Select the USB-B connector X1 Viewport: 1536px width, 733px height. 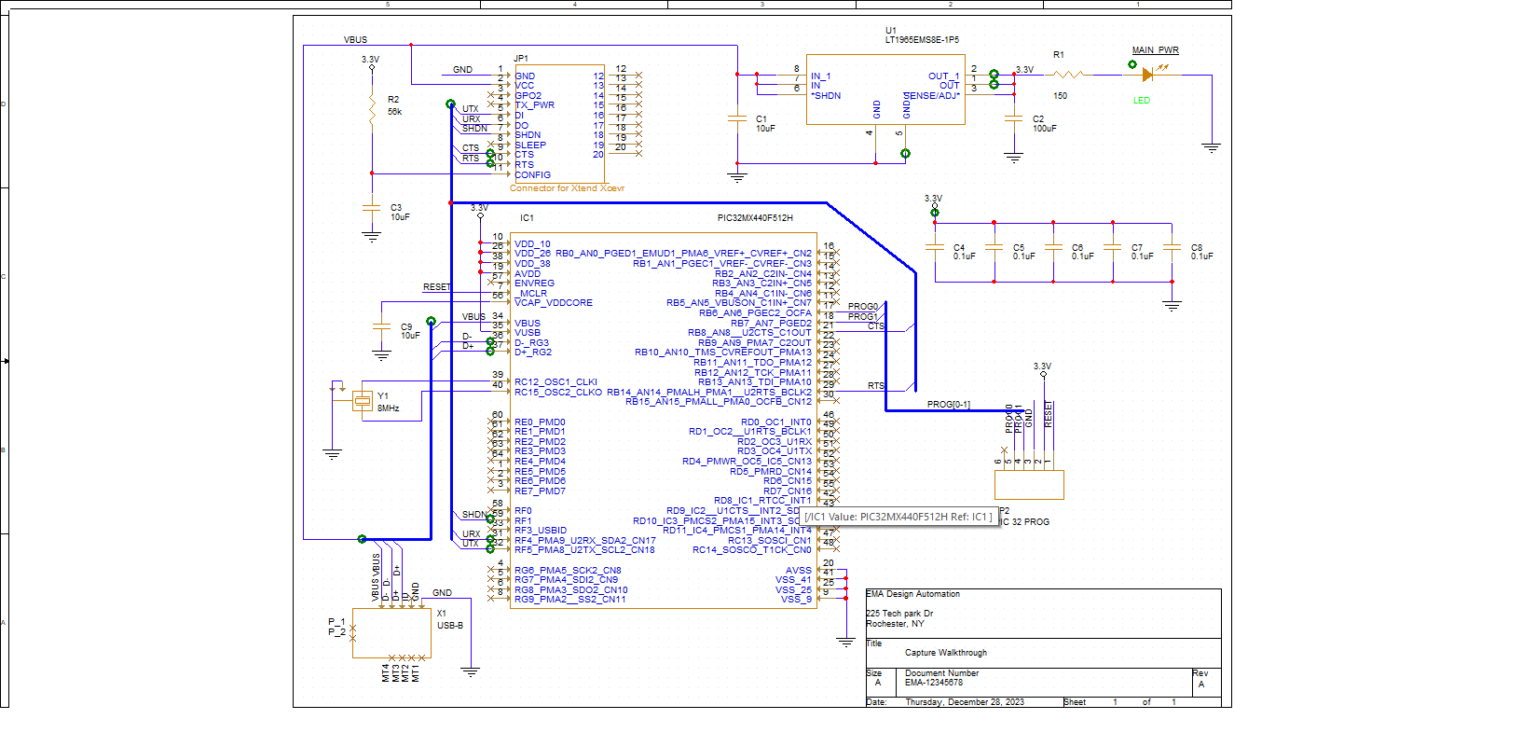click(390, 632)
